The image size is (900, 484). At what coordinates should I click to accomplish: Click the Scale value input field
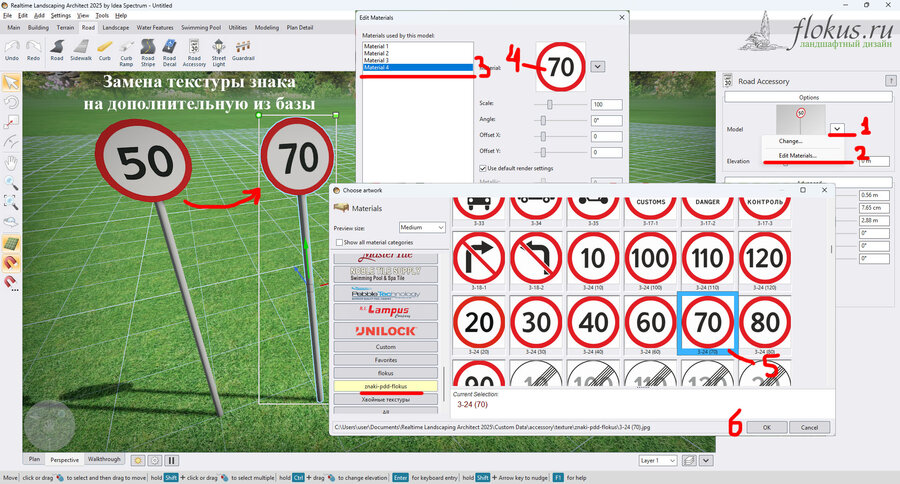pos(606,104)
